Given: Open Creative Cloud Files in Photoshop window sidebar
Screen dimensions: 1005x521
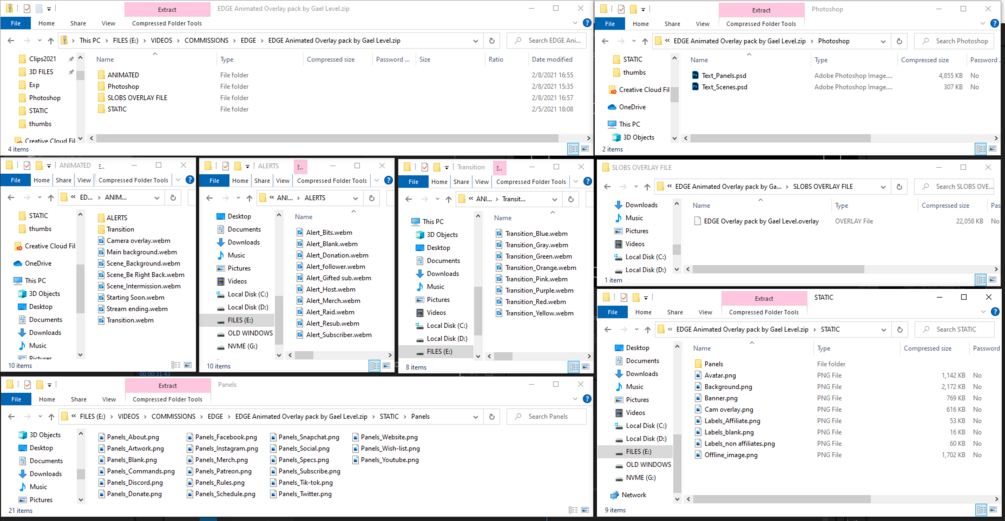Looking at the screenshot, I should pyautogui.click(x=643, y=90).
